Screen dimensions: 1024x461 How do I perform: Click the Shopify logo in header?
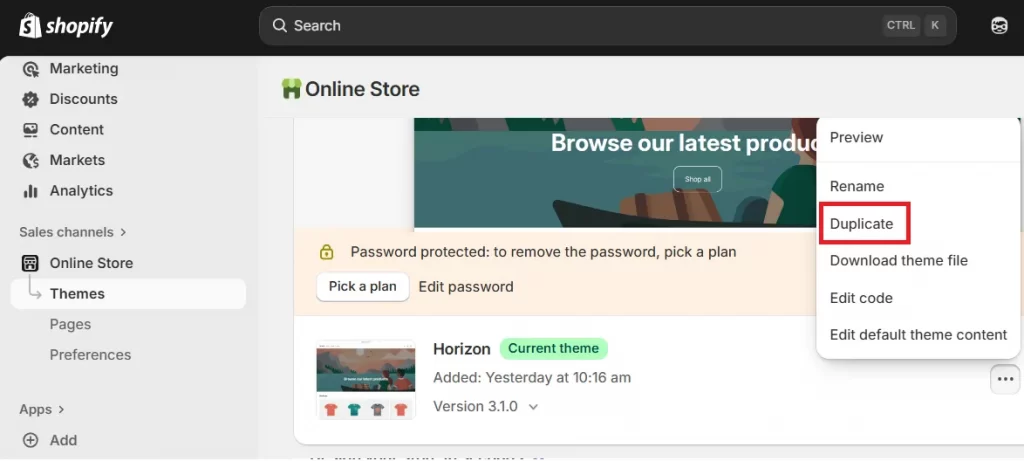(x=67, y=26)
